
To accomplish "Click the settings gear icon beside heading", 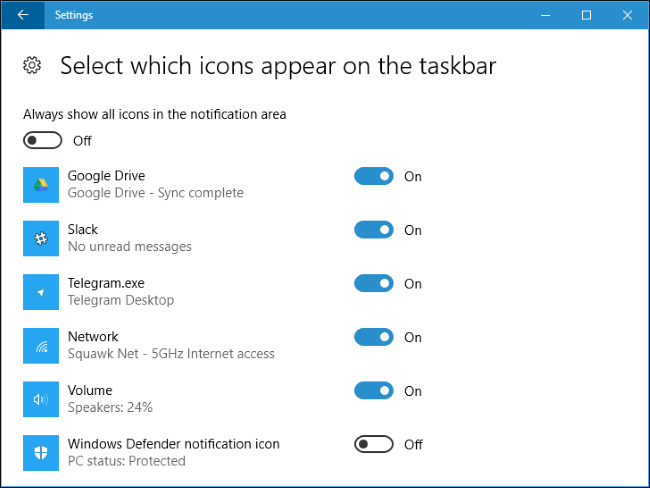I will (32, 66).
